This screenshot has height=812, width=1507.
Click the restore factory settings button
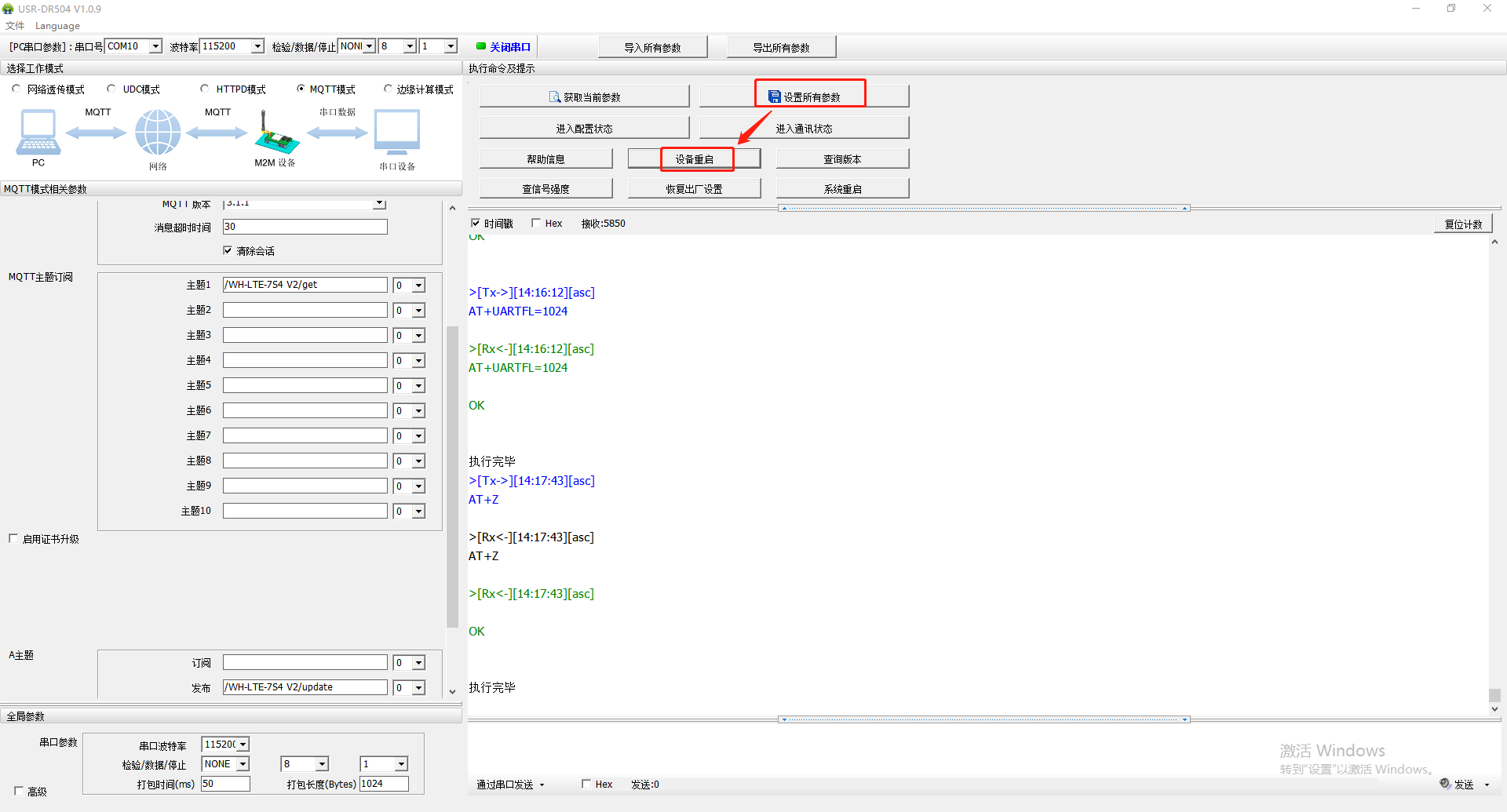point(695,189)
